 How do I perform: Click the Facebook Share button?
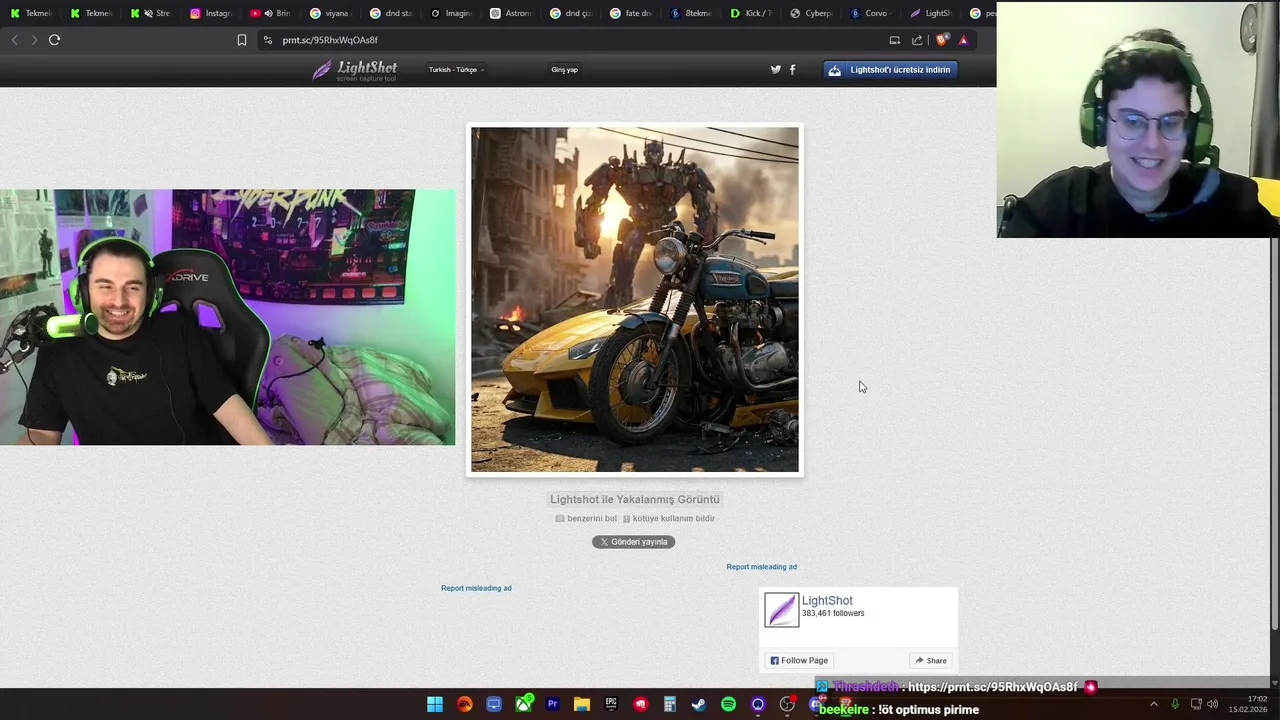point(931,660)
